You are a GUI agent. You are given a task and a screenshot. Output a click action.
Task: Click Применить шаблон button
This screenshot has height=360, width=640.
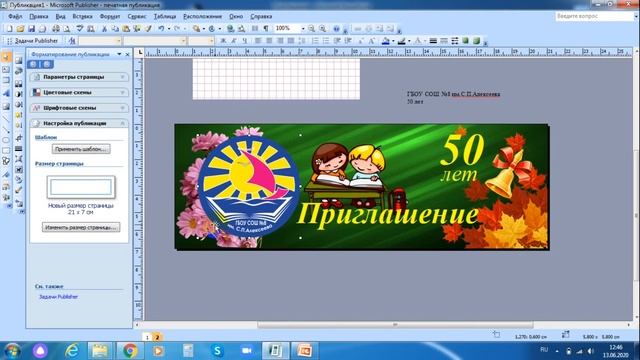[x=81, y=149]
